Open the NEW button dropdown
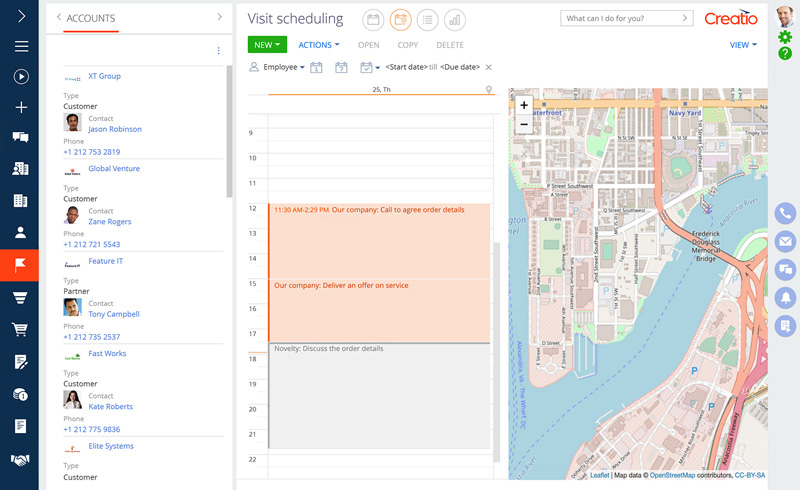Screen dimensions: 800x490 [267, 45]
